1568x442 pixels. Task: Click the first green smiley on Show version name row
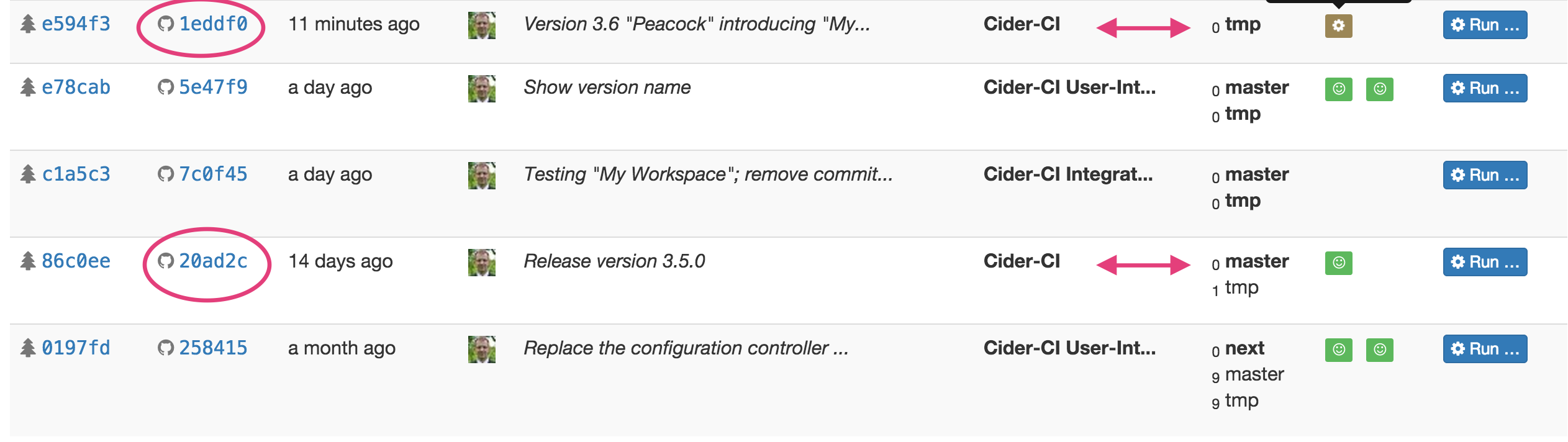pos(1338,89)
